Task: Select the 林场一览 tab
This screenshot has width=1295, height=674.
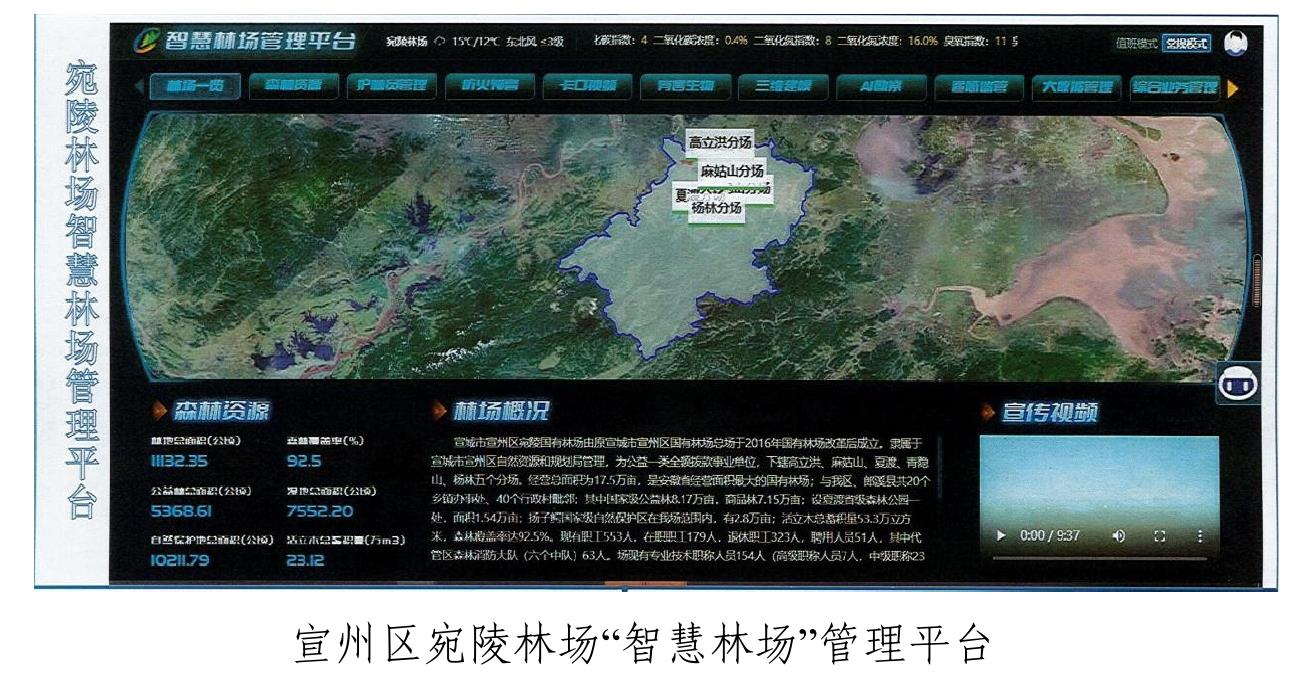Action: (x=195, y=86)
